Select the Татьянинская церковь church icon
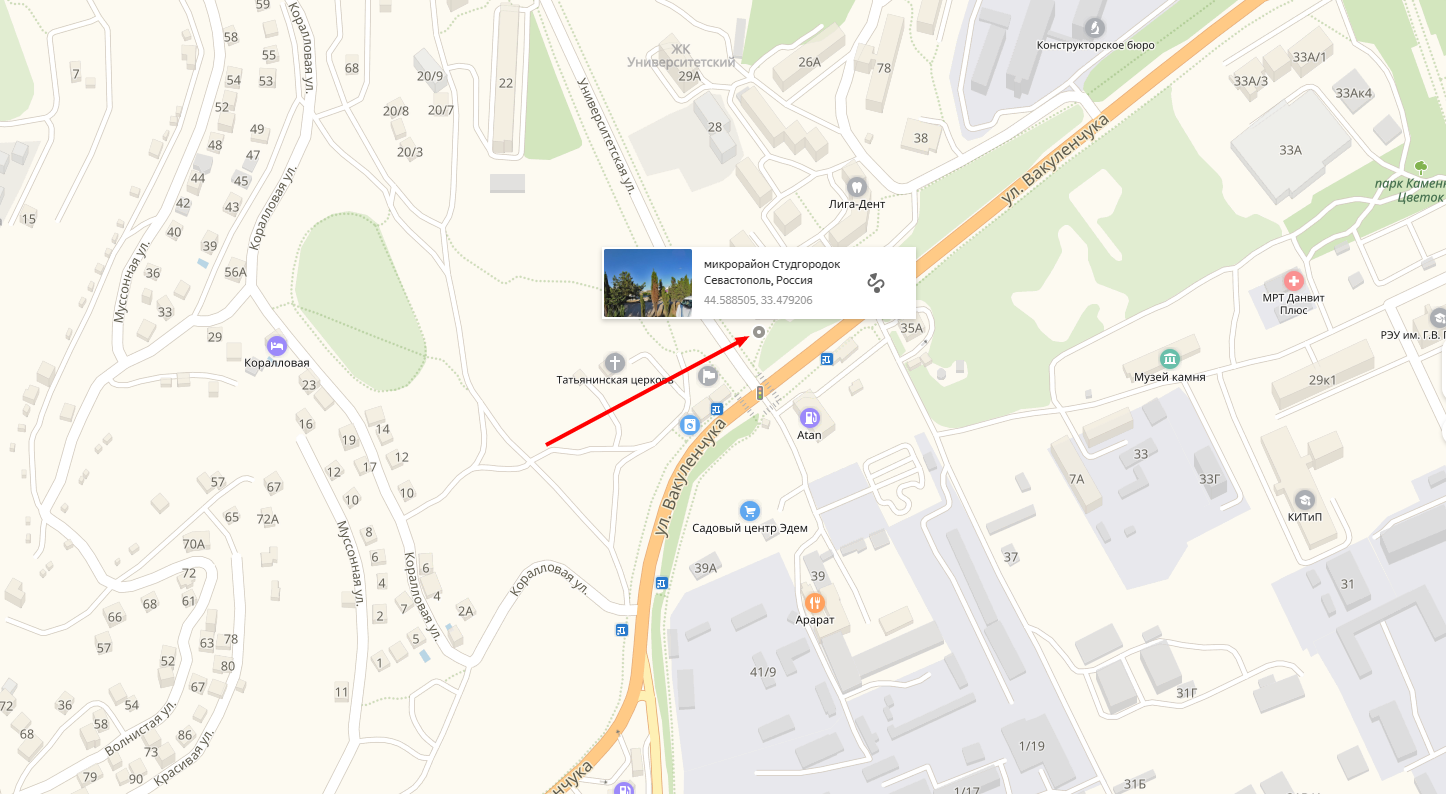Image resolution: width=1446 pixels, height=794 pixels. click(x=615, y=362)
